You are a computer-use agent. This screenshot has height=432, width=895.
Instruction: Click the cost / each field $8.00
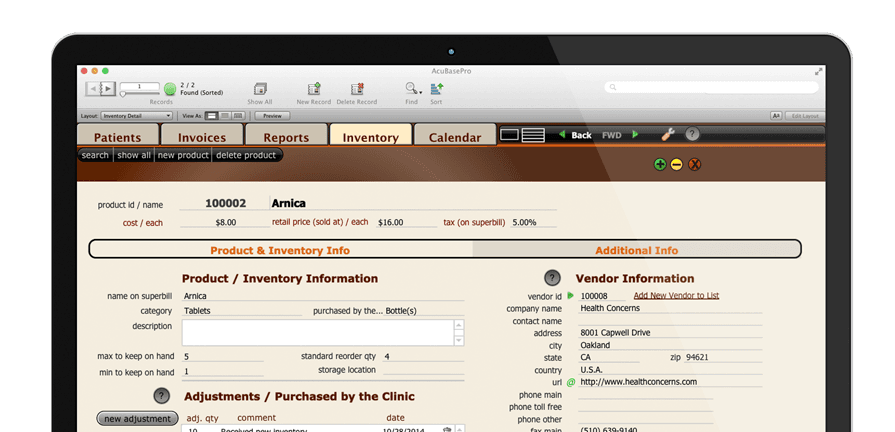225,223
